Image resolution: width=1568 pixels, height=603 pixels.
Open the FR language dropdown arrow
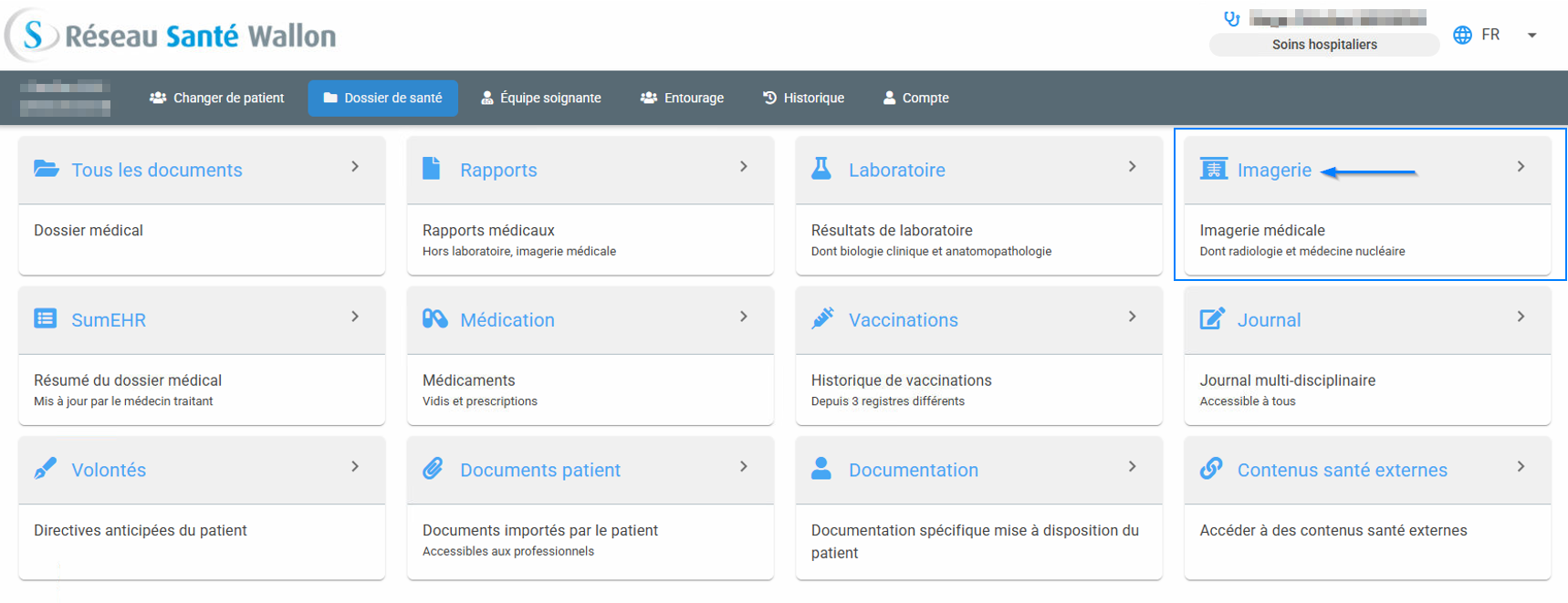point(1531,36)
